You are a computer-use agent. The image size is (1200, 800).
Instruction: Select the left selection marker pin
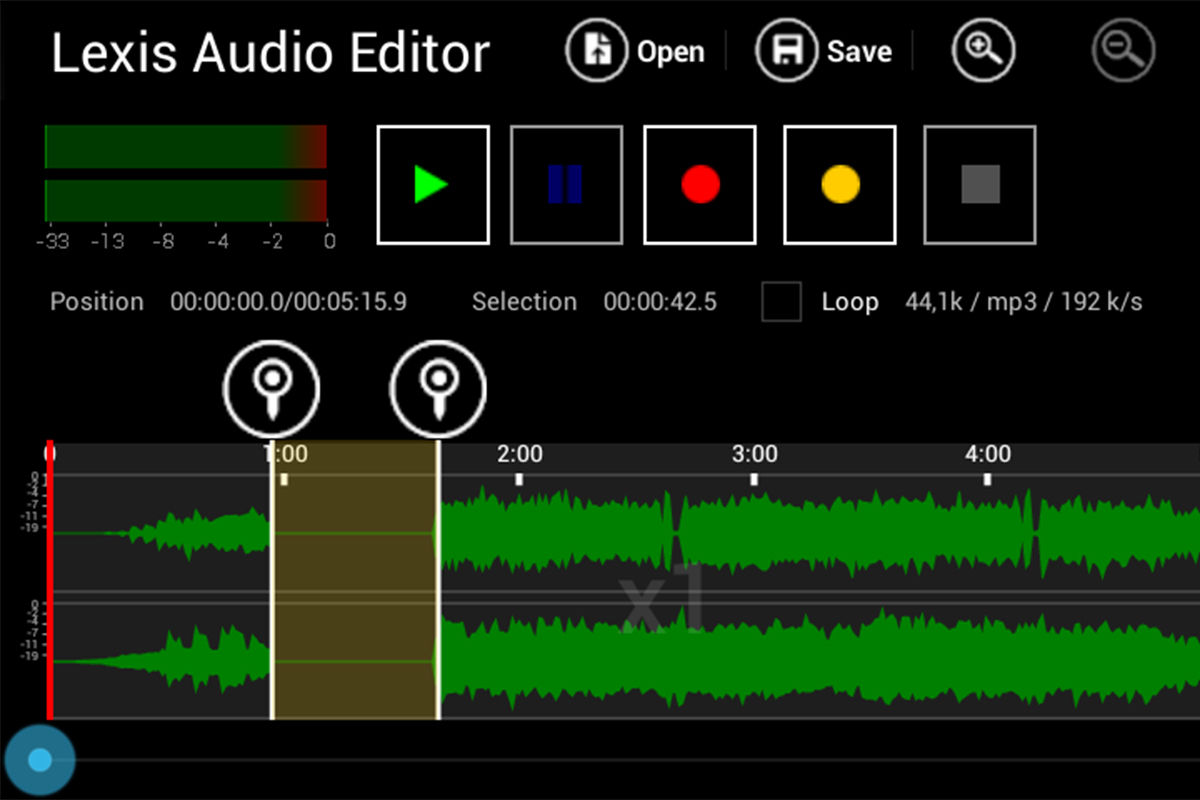click(272, 387)
